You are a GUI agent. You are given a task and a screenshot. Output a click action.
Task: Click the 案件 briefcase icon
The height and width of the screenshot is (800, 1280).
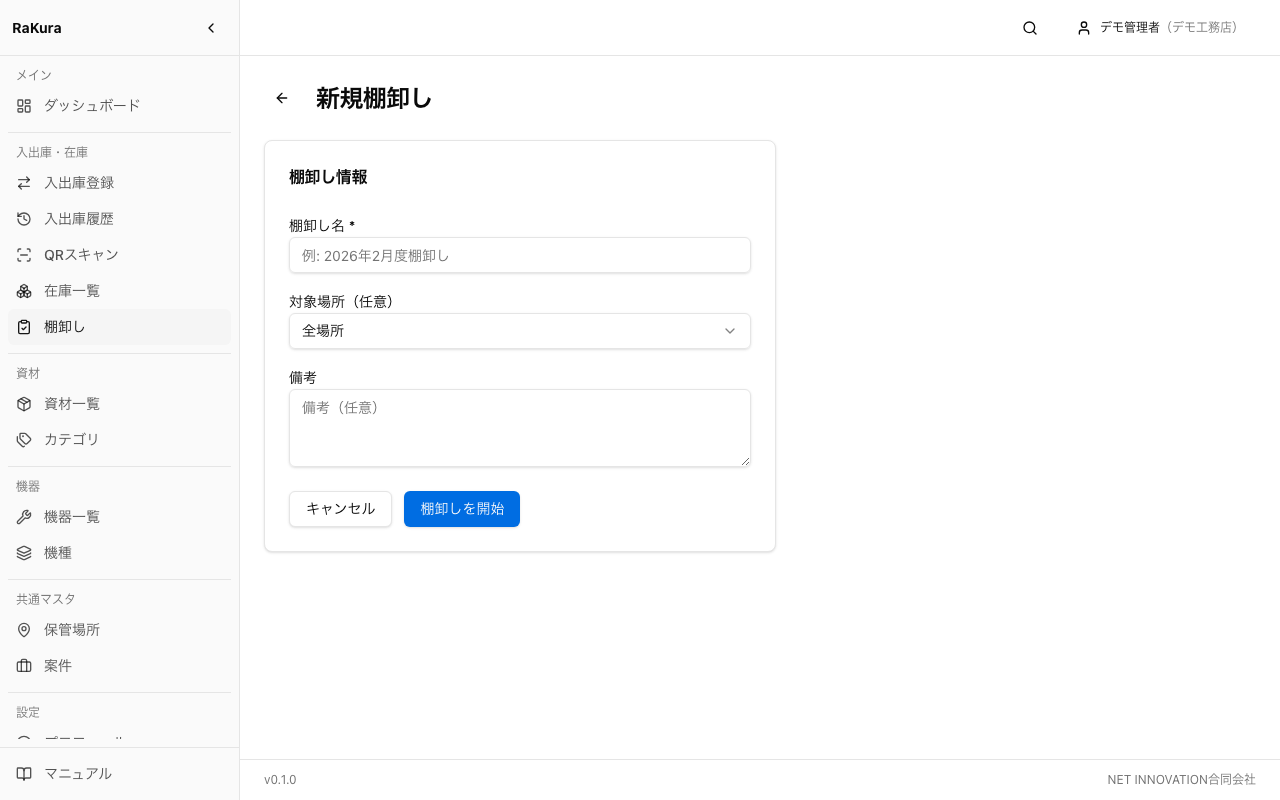pyautogui.click(x=24, y=666)
